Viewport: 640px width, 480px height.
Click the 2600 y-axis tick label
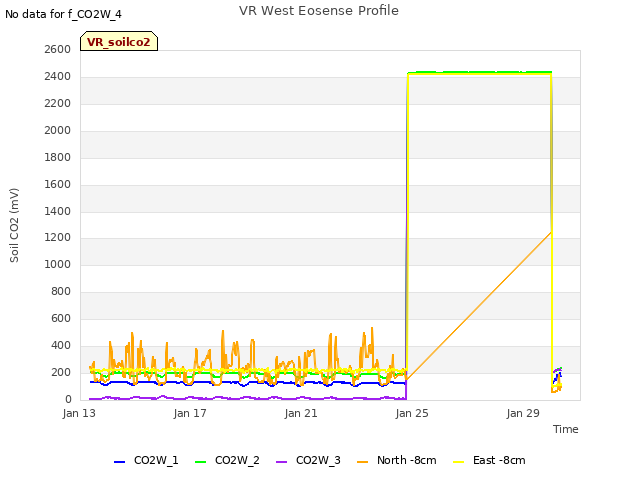[58, 49]
